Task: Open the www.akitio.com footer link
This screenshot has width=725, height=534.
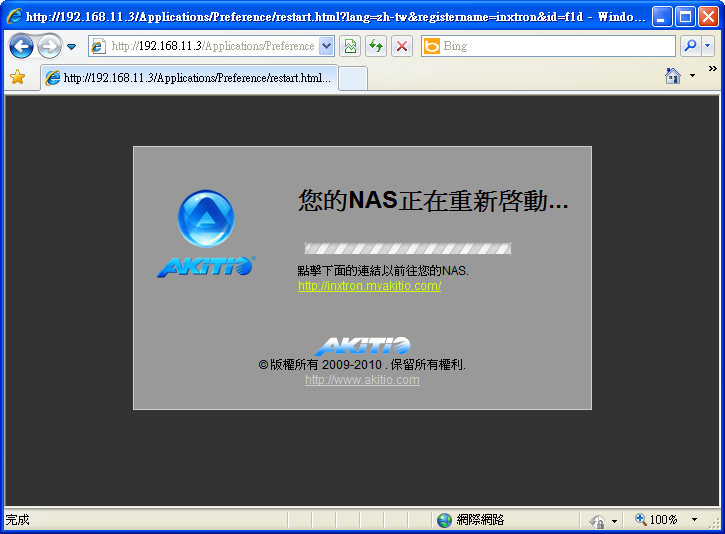Action: (x=362, y=380)
